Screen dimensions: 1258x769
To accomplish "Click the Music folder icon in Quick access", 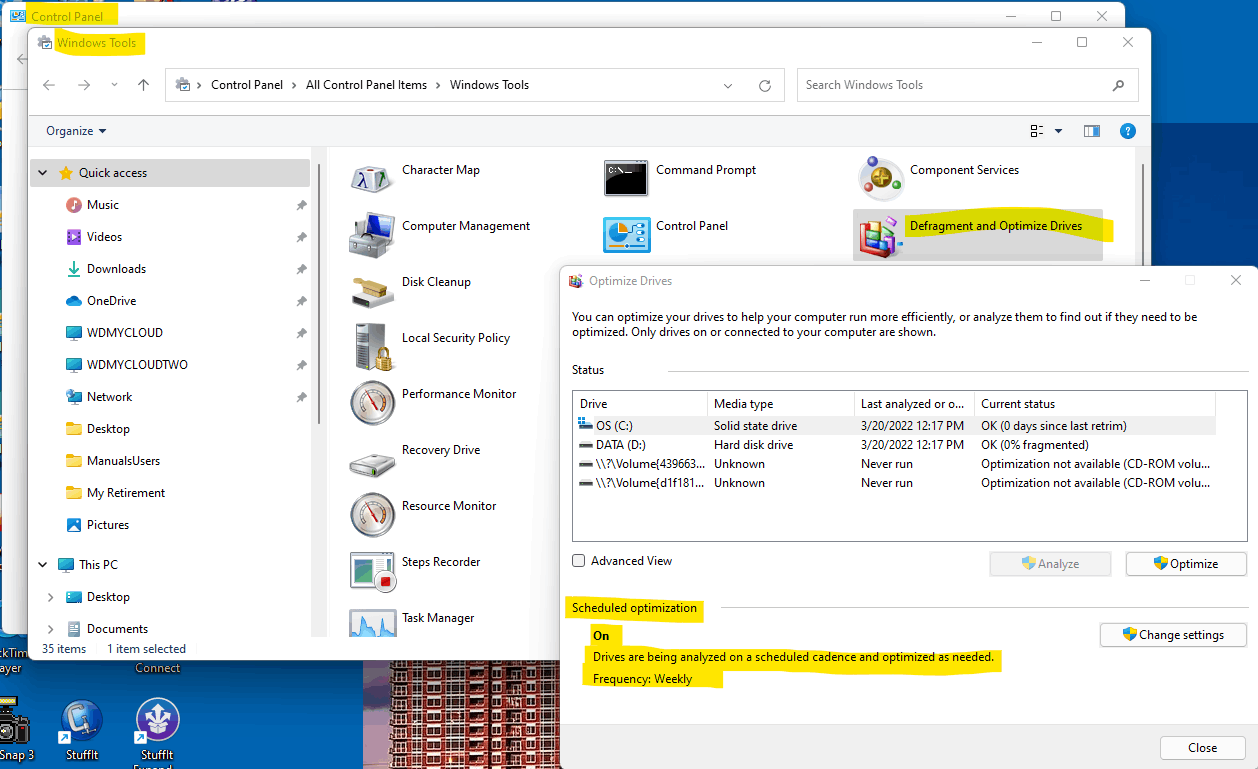I will 74,205.
